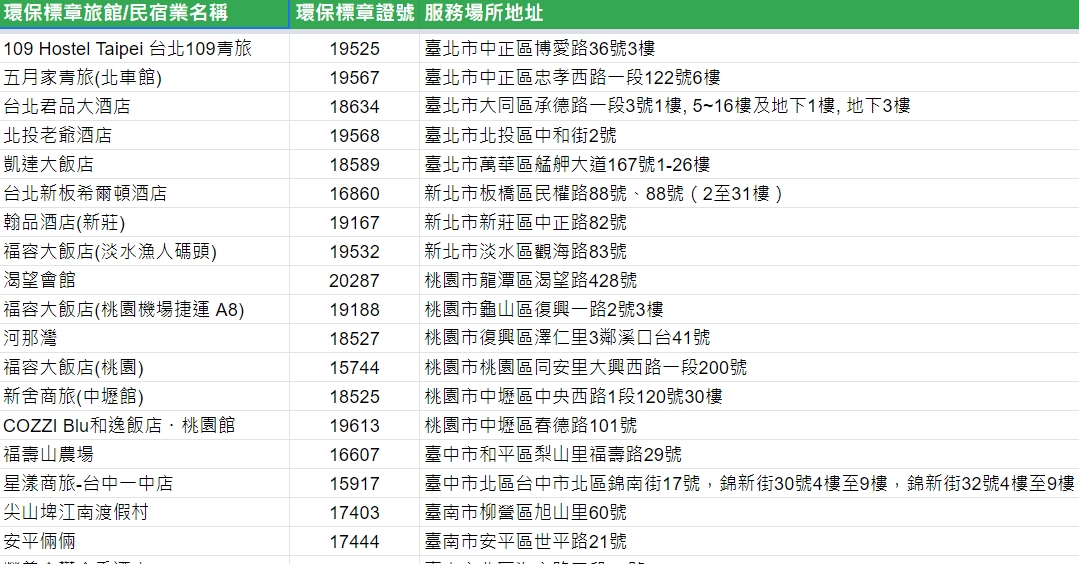Click the 五月家青旅(北車館) cell
The height and width of the screenshot is (564, 1079).
pos(145,77)
